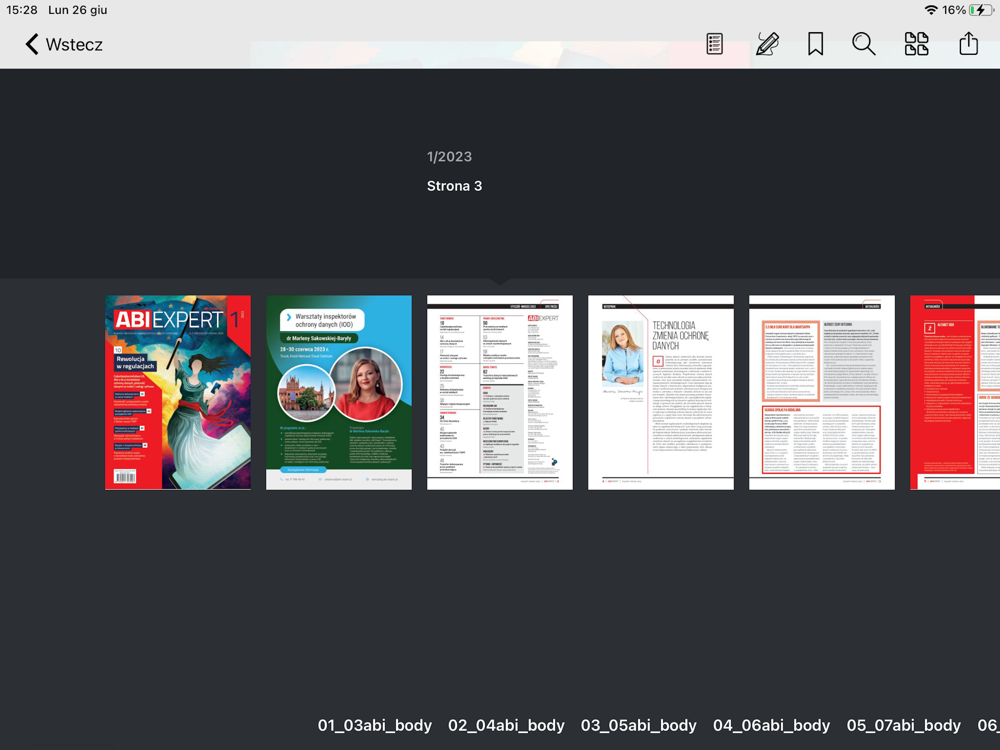Select the 01_03abi_body label
The height and width of the screenshot is (750, 1000).
375,725
